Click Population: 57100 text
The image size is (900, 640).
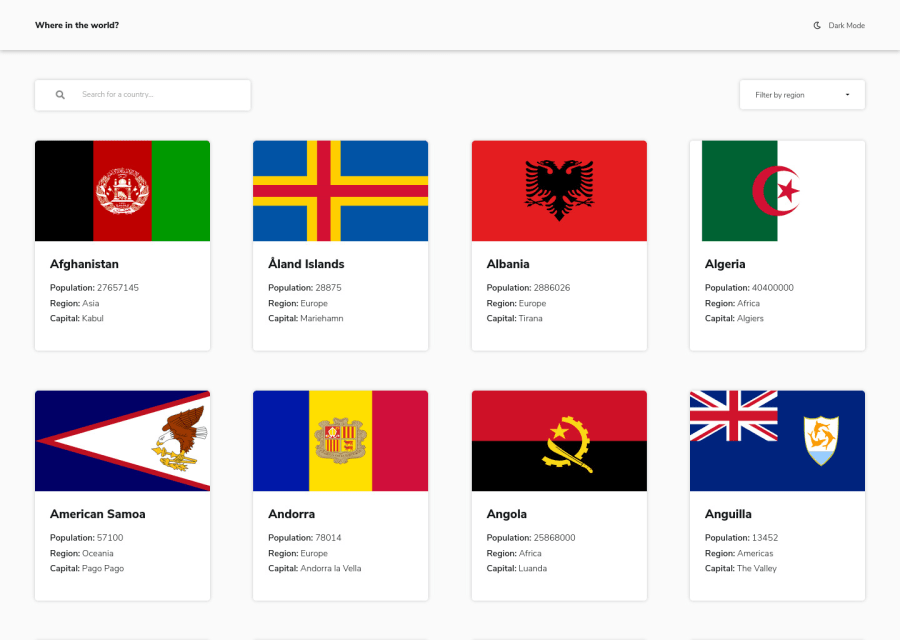(87, 538)
